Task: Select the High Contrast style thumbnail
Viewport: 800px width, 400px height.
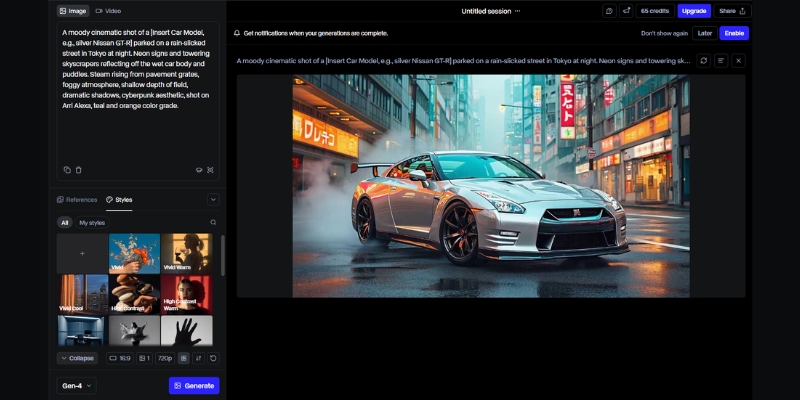Action: pos(134,294)
